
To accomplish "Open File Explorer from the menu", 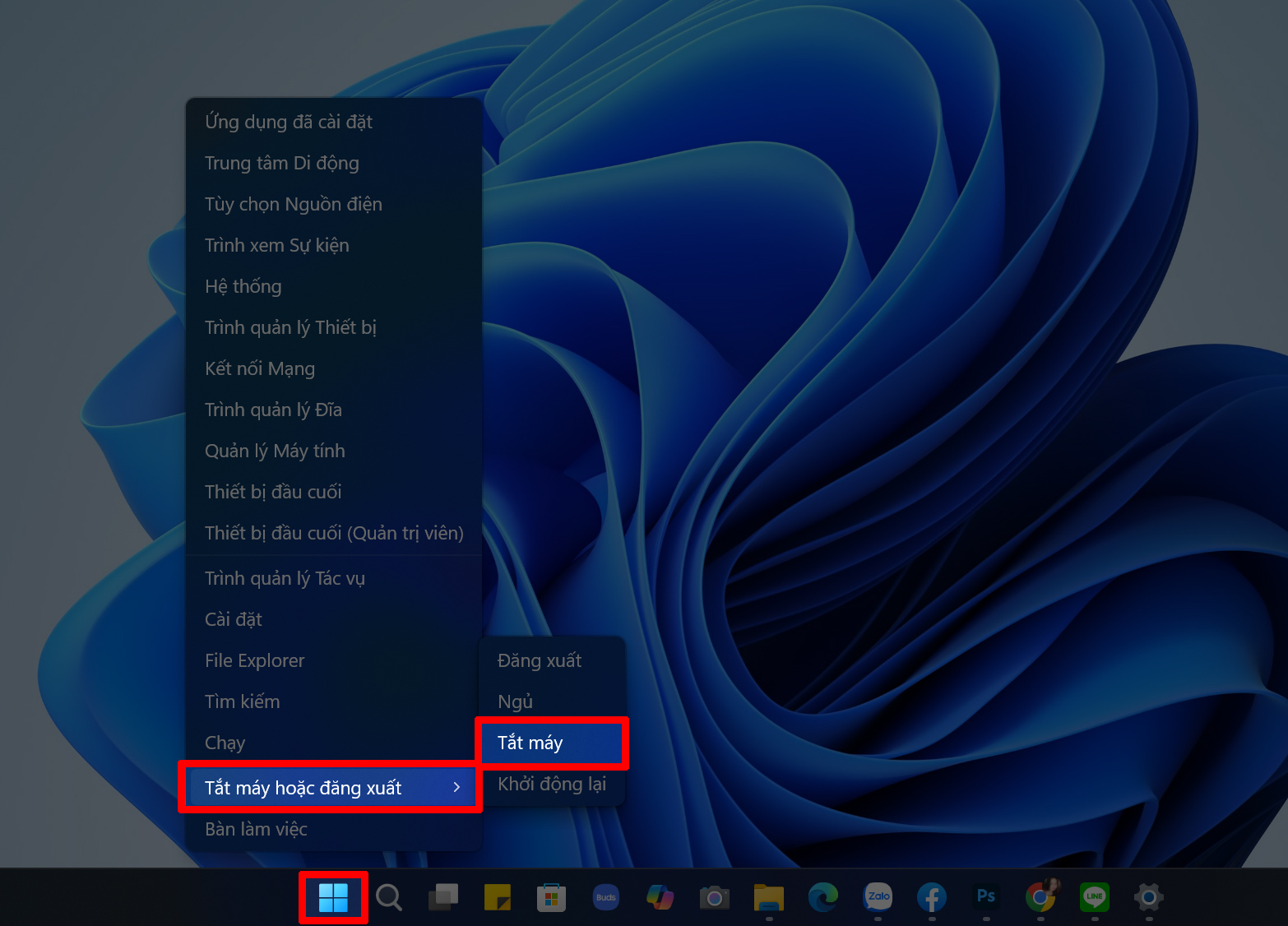I will (x=254, y=660).
